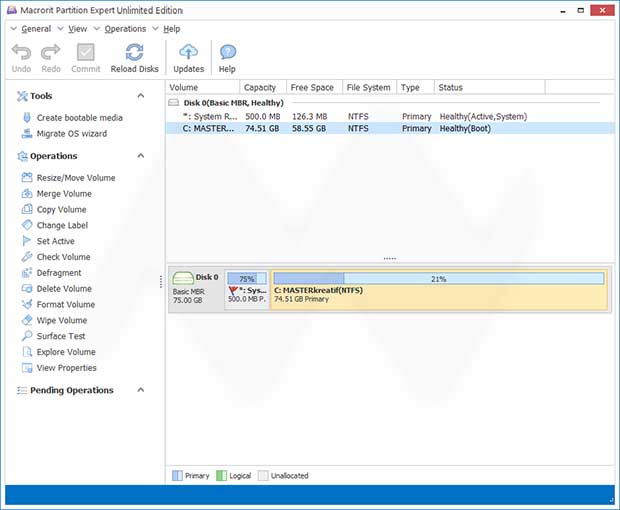The width and height of the screenshot is (620, 510).
Task: Sort by the Volume column header
Action: pyautogui.click(x=202, y=87)
